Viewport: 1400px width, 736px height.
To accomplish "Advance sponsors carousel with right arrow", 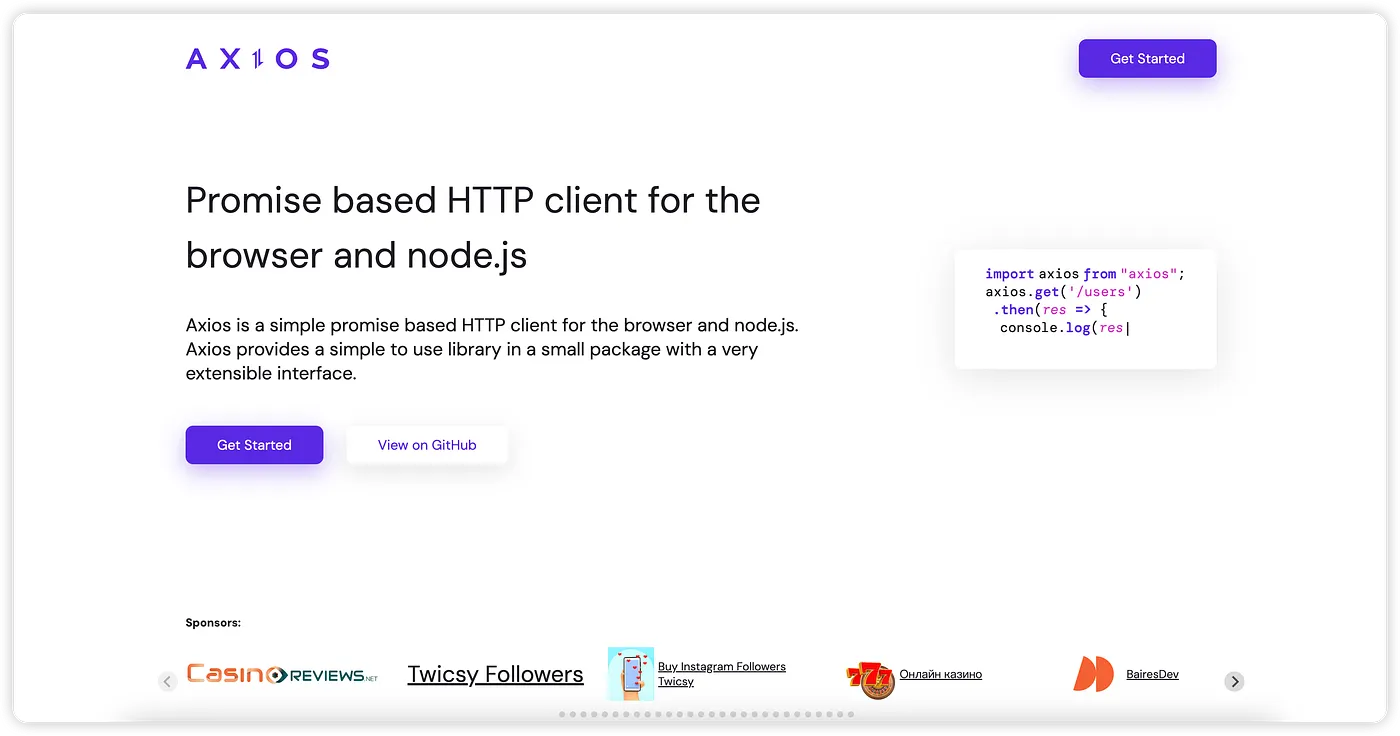I will (x=1234, y=681).
